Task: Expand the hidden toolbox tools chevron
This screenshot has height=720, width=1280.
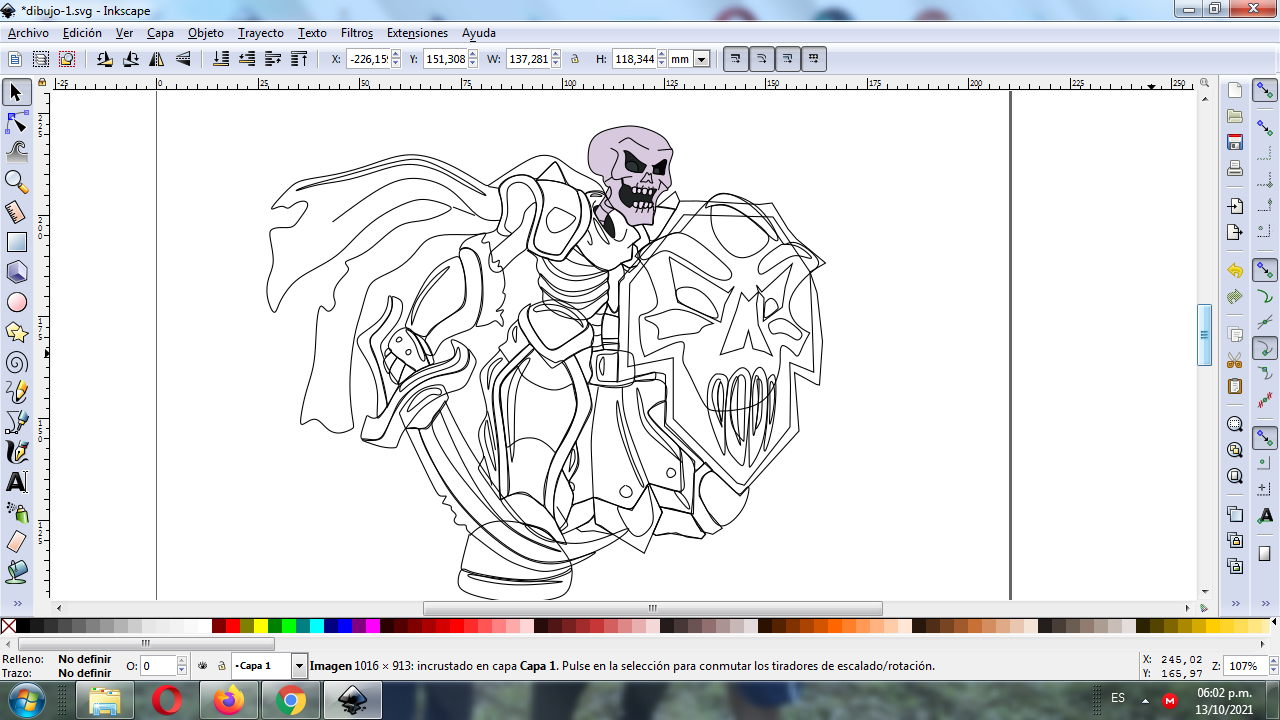Action: pos(16,603)
